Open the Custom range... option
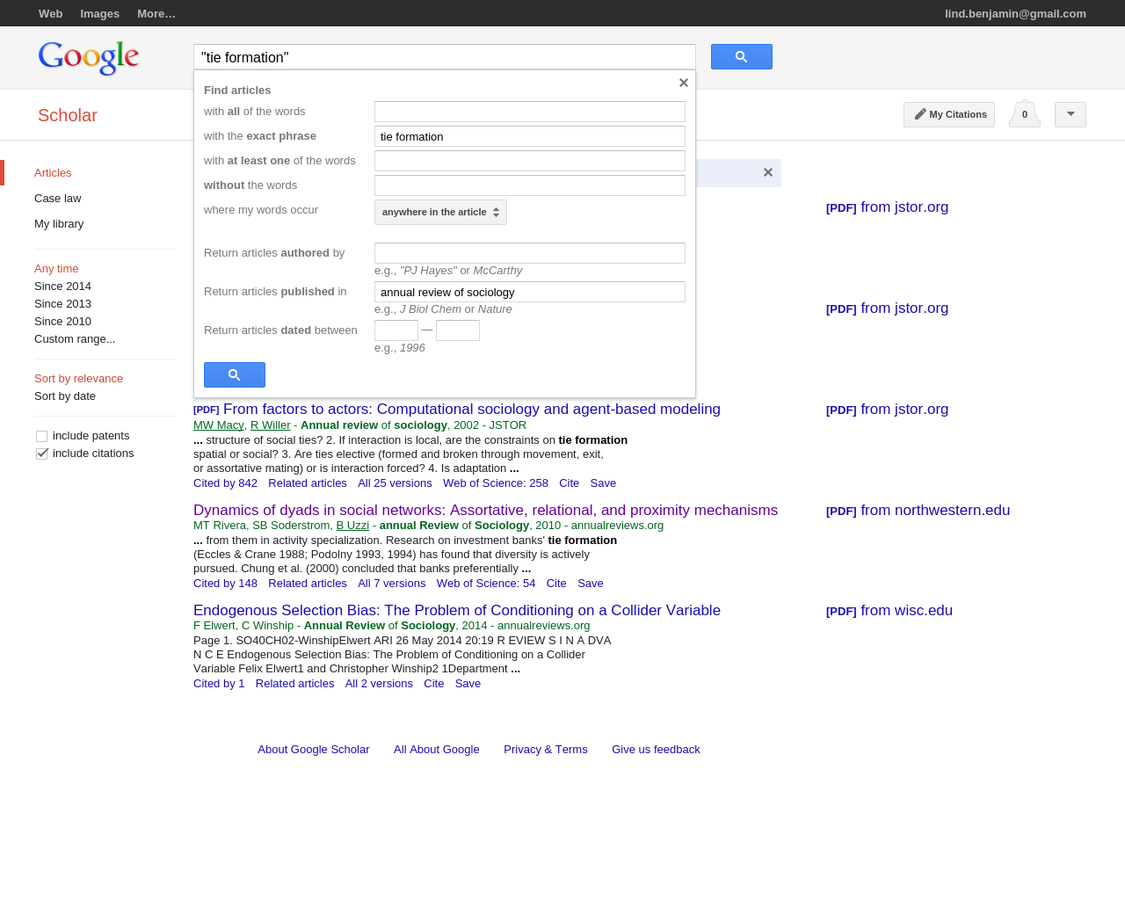1125x900 pixels. (x=75, y=339)
